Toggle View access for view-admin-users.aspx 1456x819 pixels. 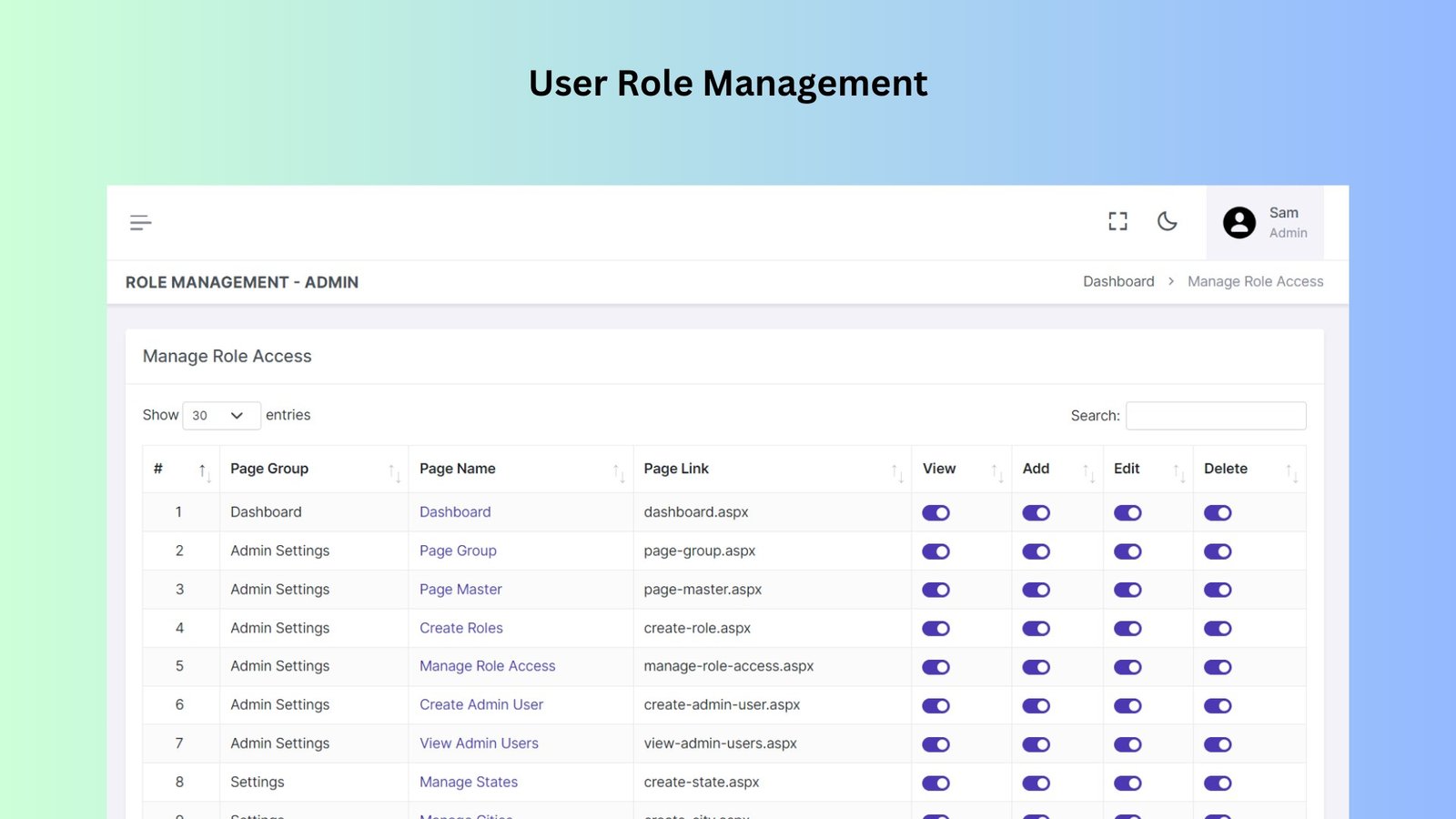click(x=935, y=744)
